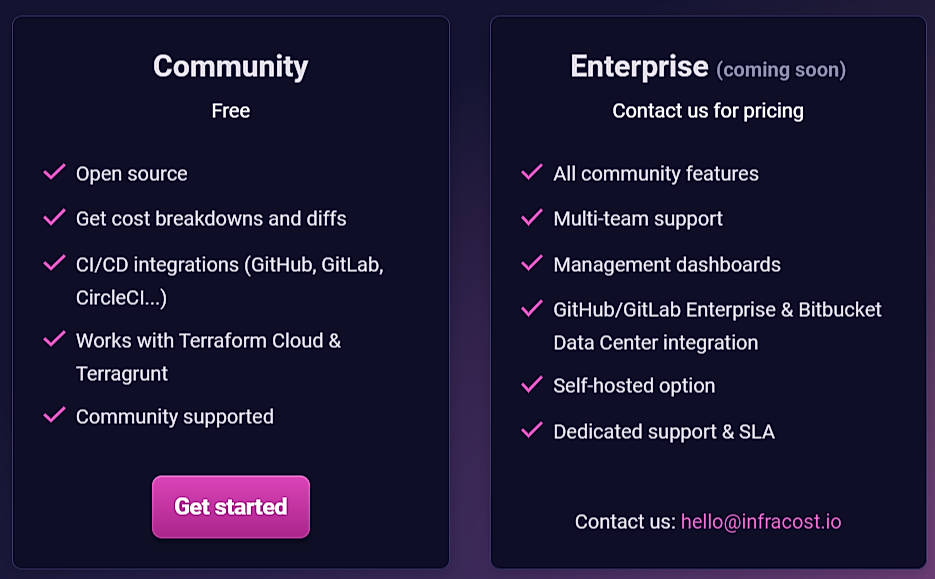The width and height of the screenshot is (935, 579).
Task: Click checkmark next to All community features
Action: [532, 173]
